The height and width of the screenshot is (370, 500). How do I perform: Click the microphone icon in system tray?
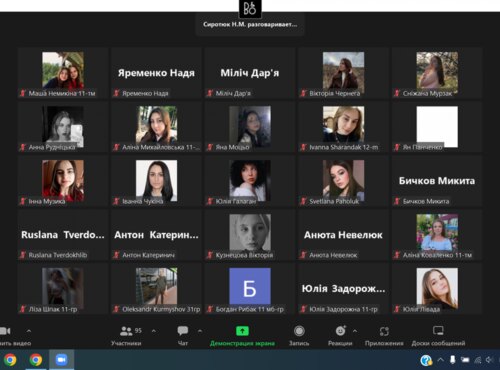click(x=452, y=360)
